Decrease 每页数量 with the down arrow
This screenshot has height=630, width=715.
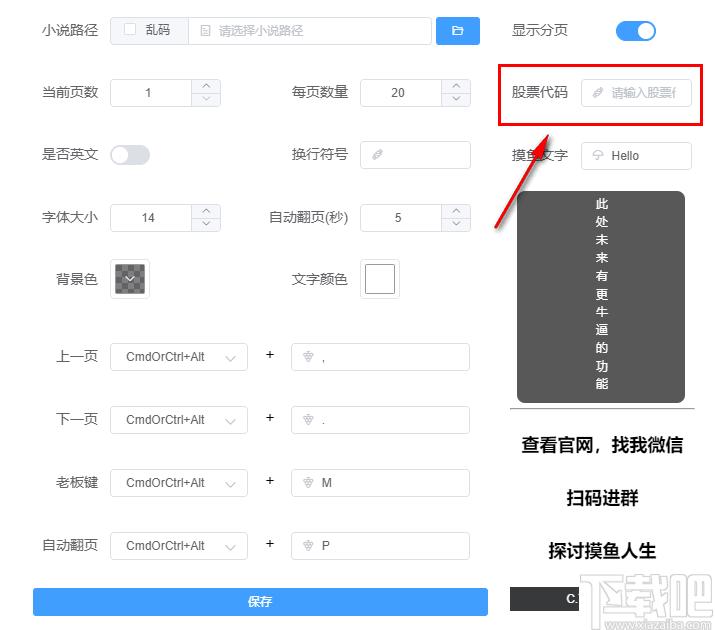pyautogui.click(x=456, y=99)
